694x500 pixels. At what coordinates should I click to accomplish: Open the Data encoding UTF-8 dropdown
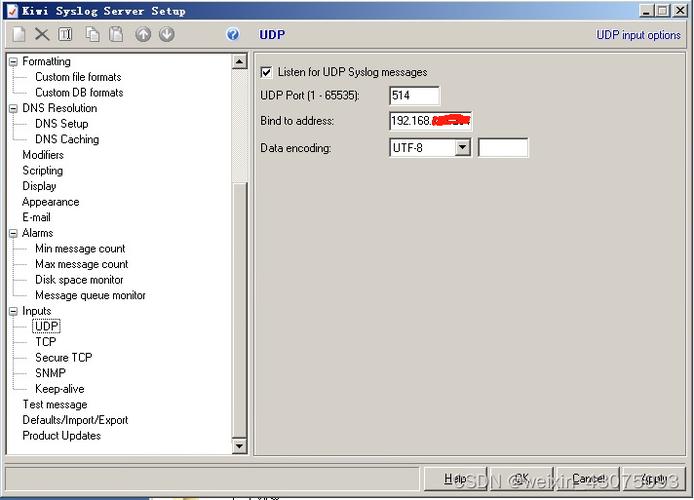click(463, 147)
